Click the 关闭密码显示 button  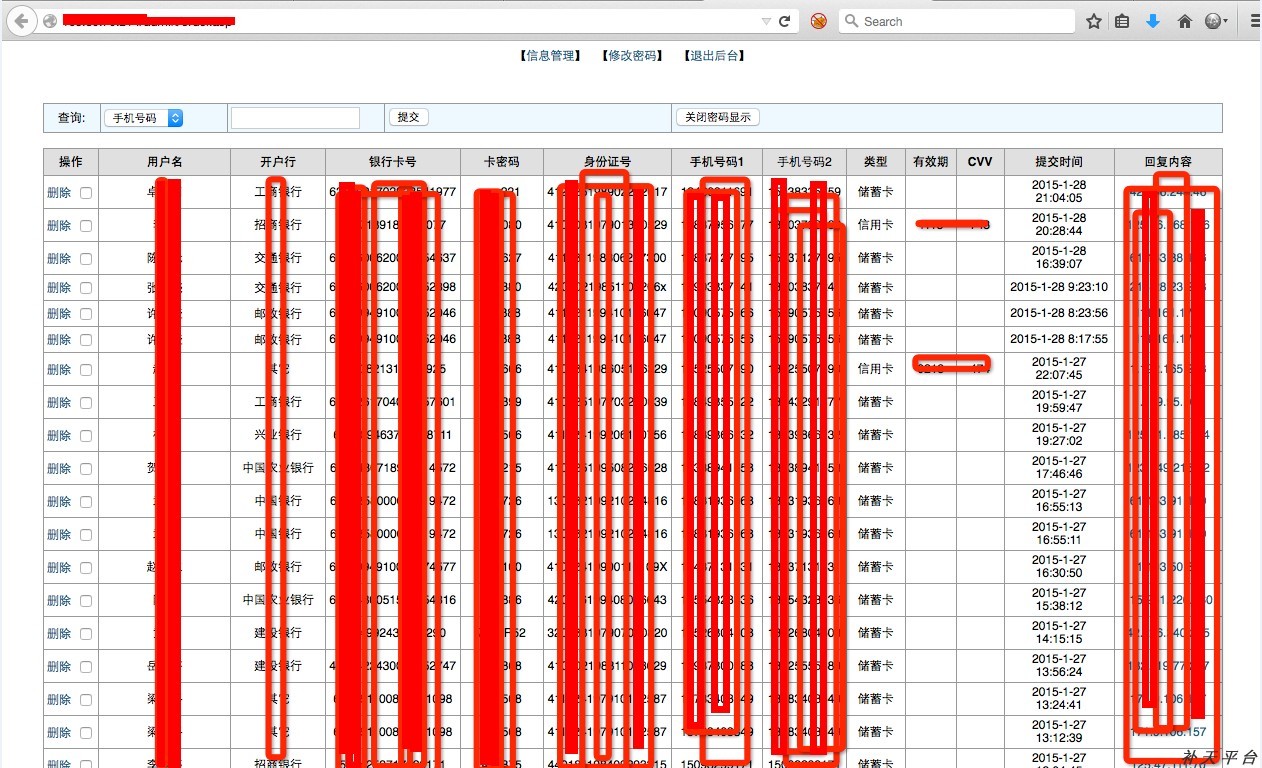click(717, 117)
